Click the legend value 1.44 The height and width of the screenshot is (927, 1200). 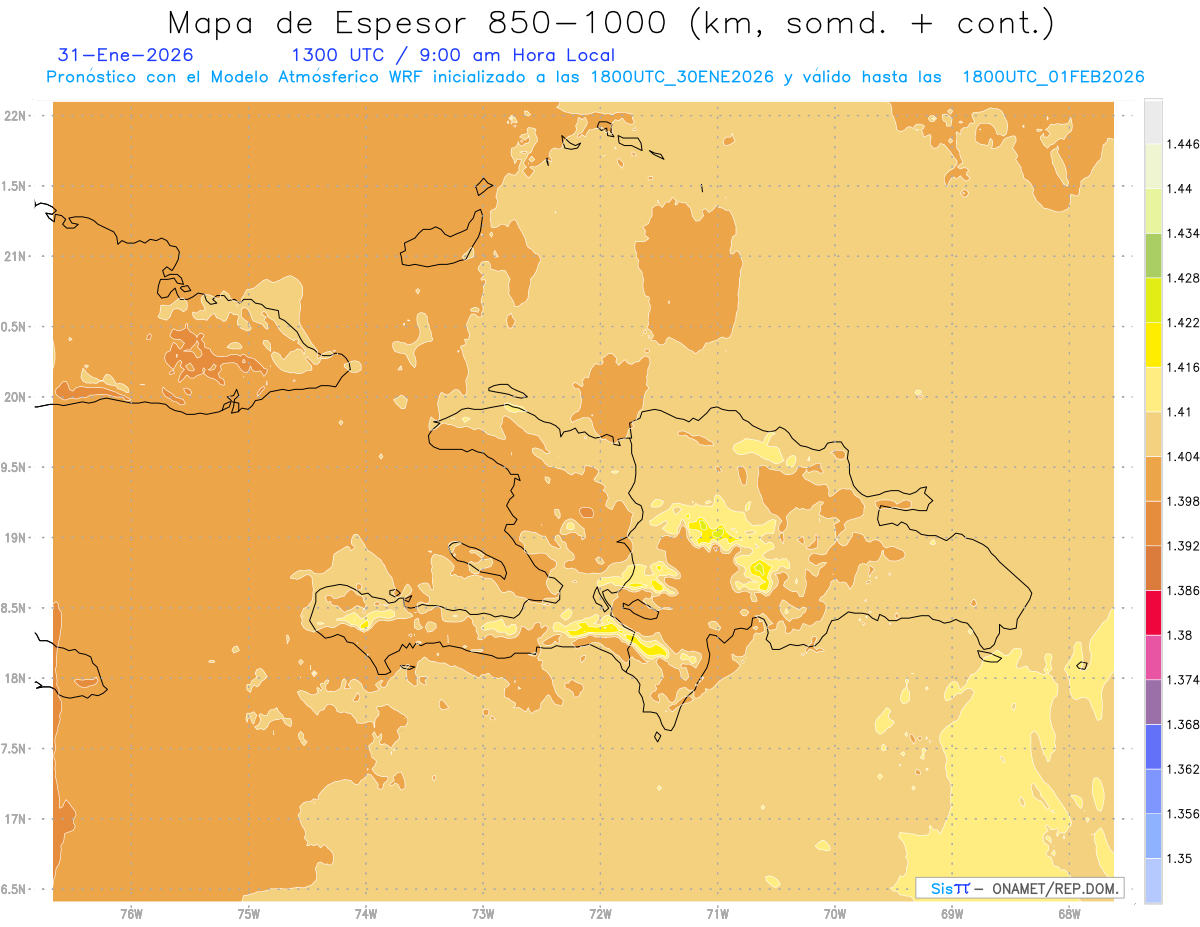1181,189
